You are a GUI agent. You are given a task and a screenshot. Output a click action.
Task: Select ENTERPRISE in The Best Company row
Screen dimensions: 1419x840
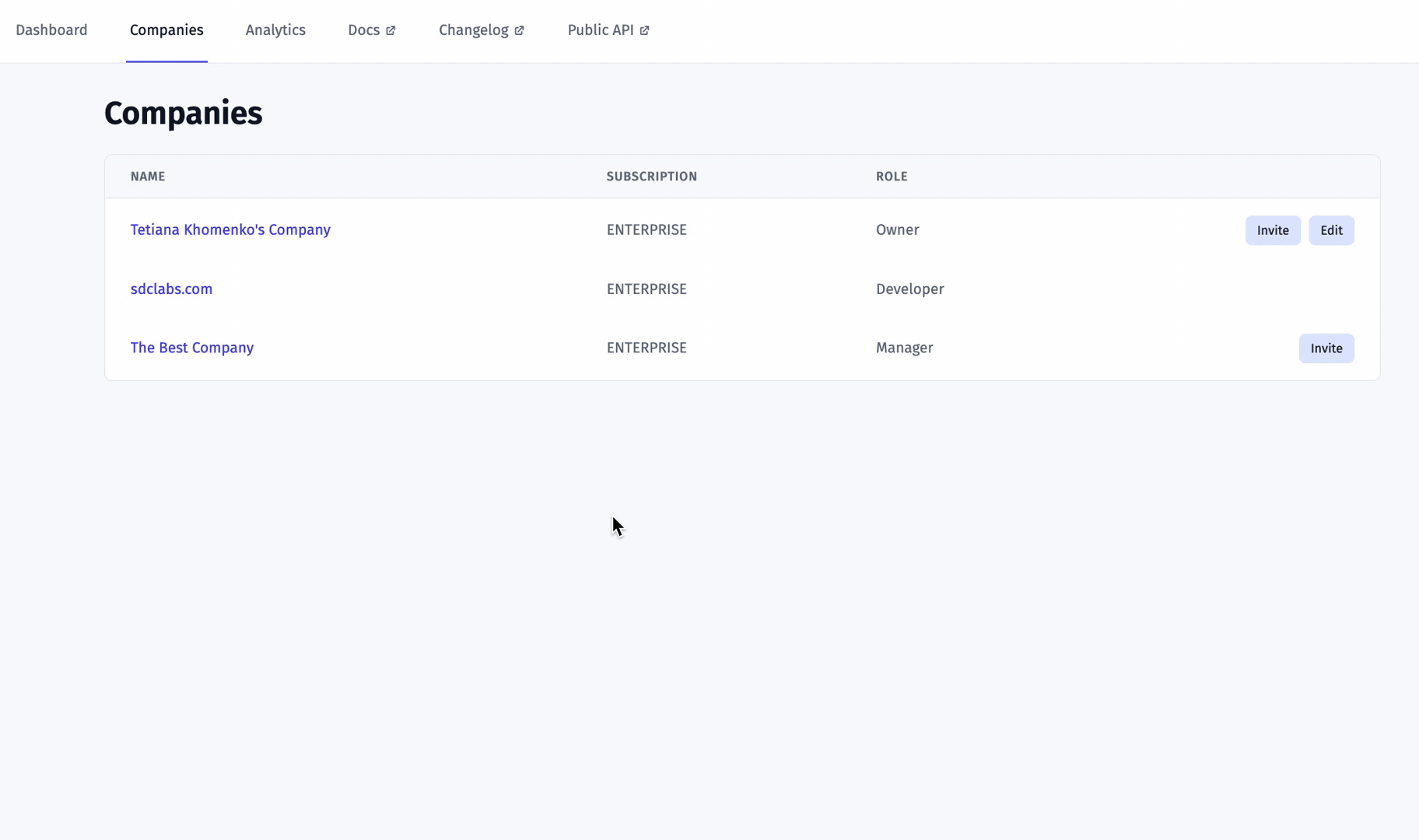[x=646, y=348]
